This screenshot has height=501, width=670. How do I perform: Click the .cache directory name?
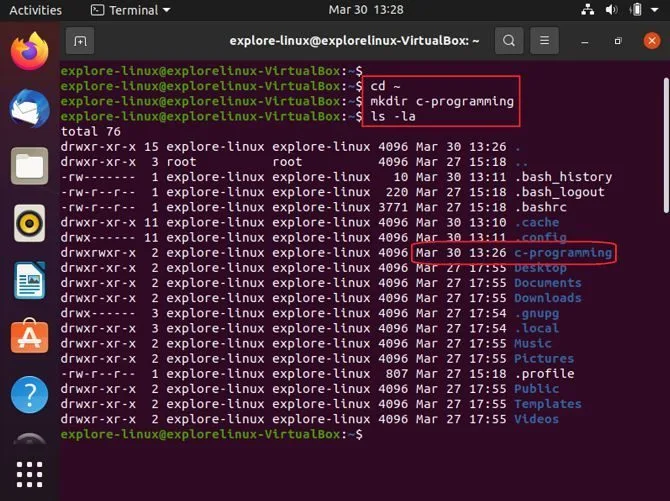click(537, 222)
